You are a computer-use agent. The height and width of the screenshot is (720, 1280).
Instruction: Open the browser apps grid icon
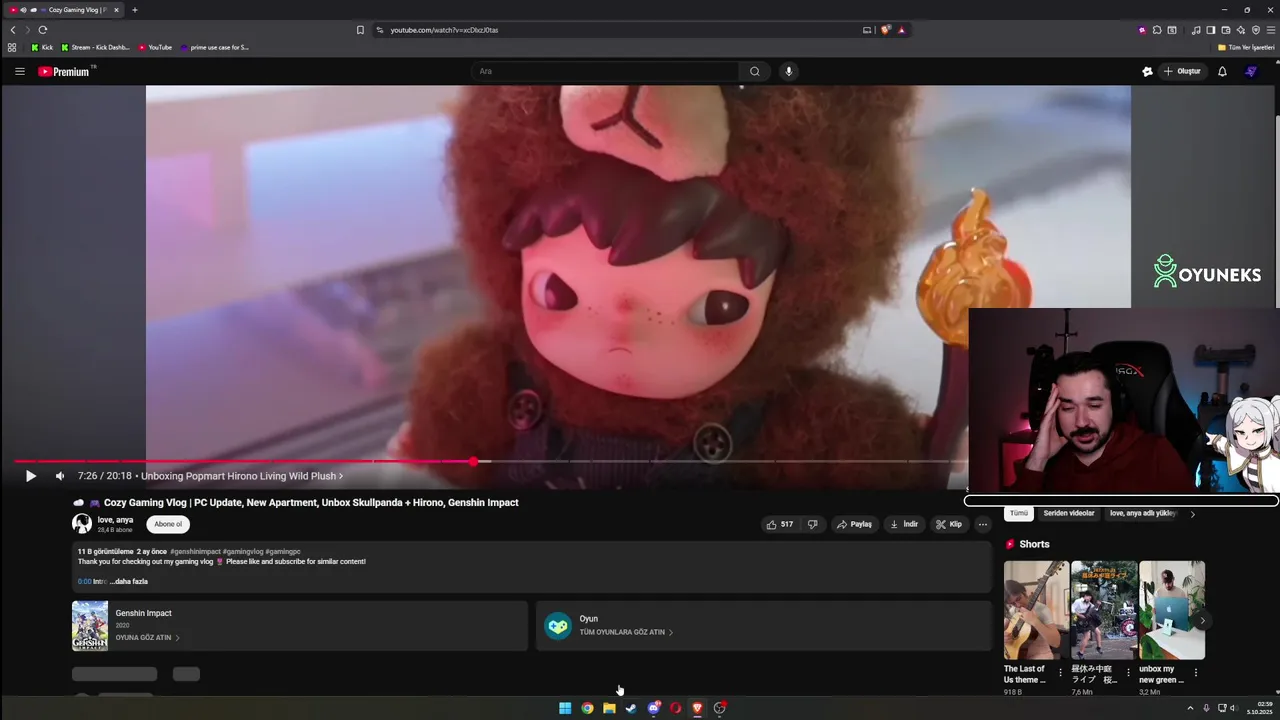12,47
